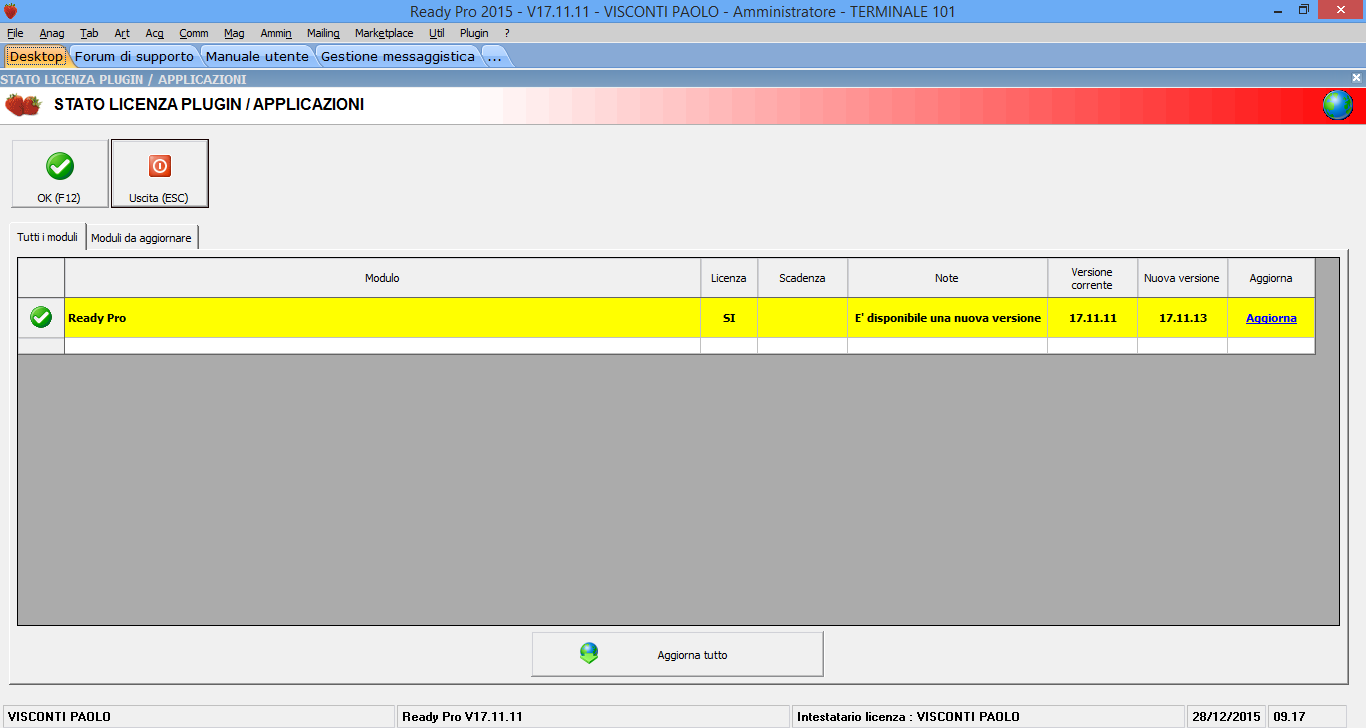Click the Versione corrente column header
Image resolution: width=1366 pixels, height=728 pixels.
pyautogui.click(x=1092, y=278)
